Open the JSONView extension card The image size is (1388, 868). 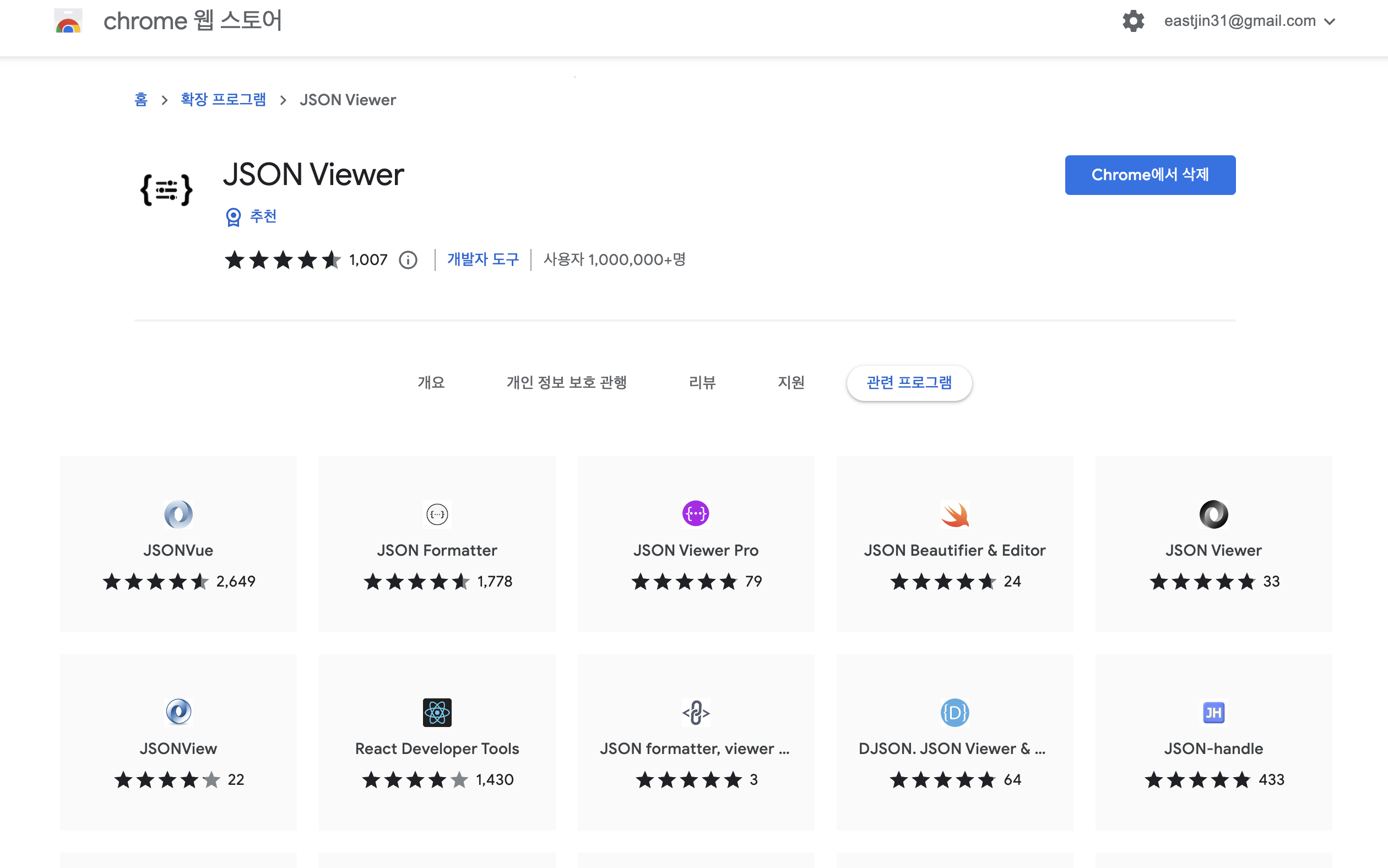[178, 742]
